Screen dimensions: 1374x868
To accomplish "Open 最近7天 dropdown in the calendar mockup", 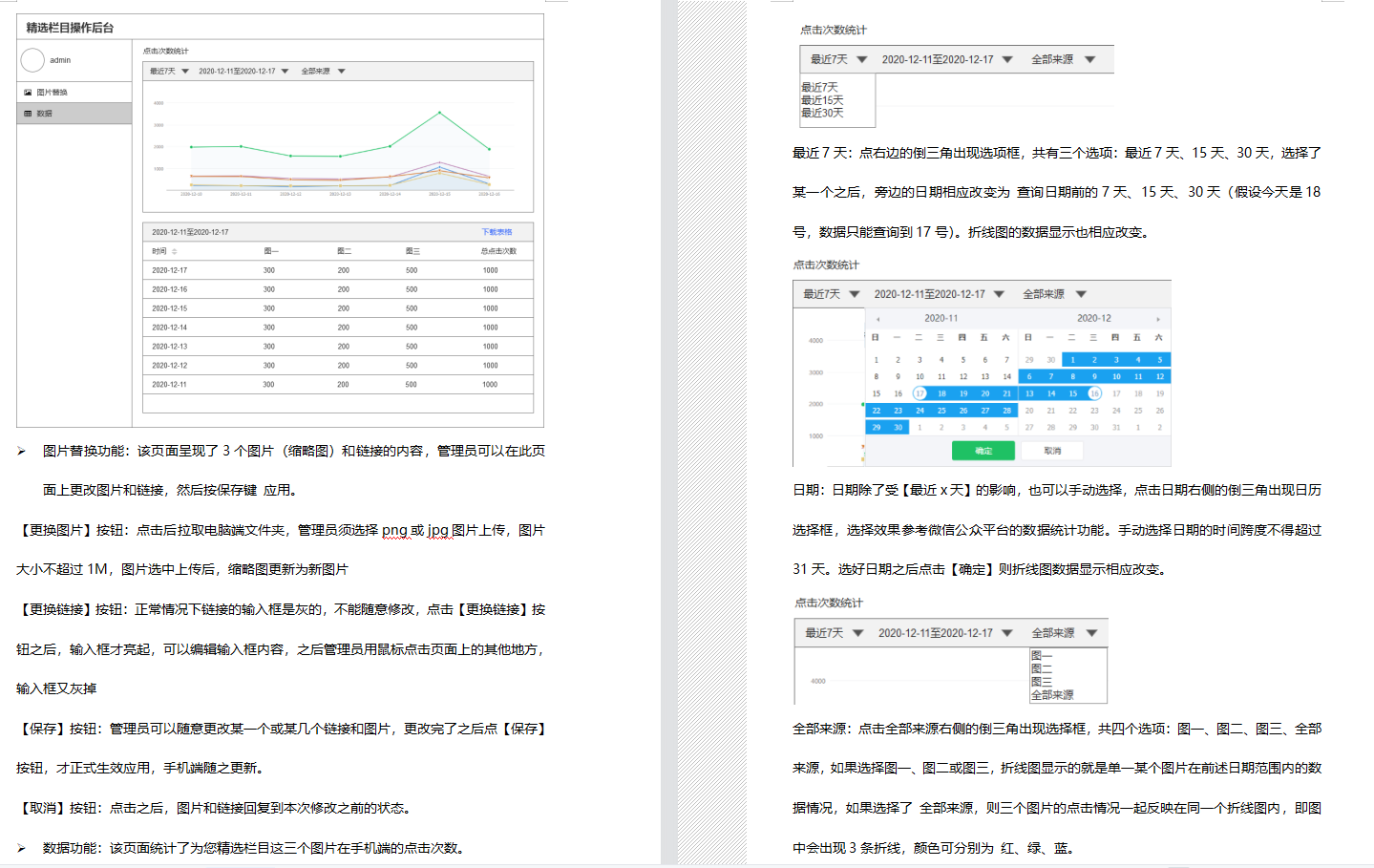I will tap(855, 294).
